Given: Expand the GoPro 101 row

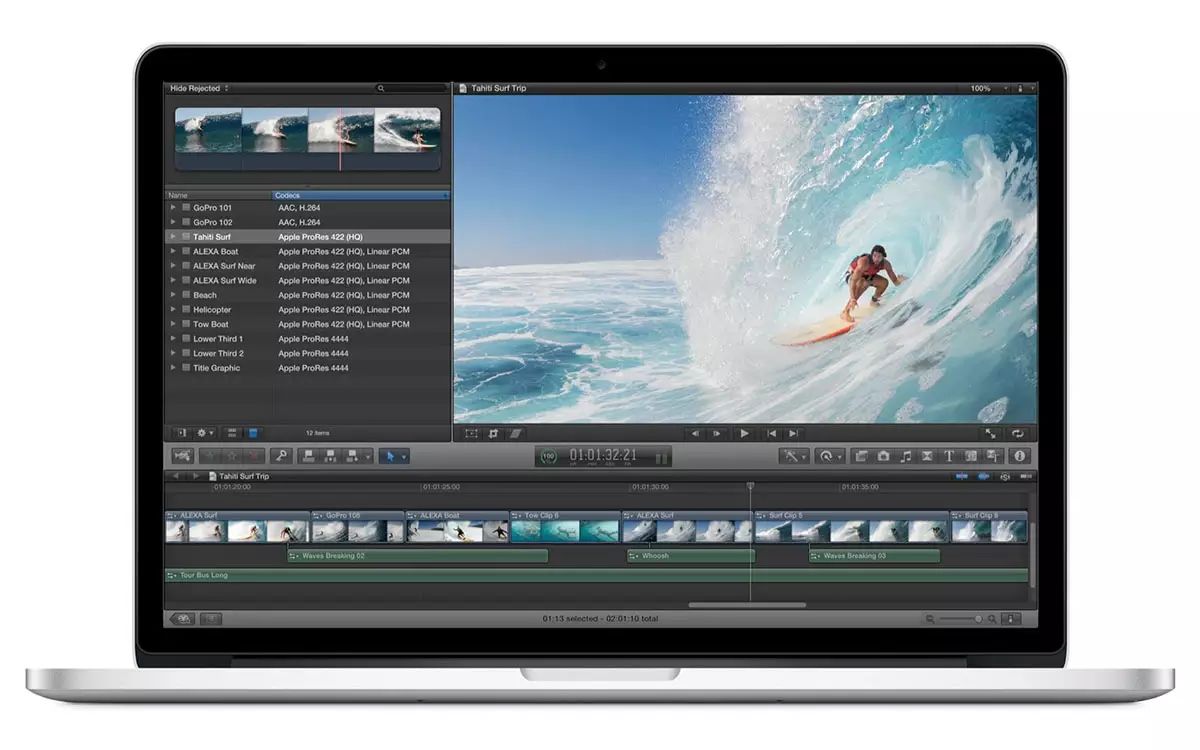Looking at the screenshot, I should 173,208.
